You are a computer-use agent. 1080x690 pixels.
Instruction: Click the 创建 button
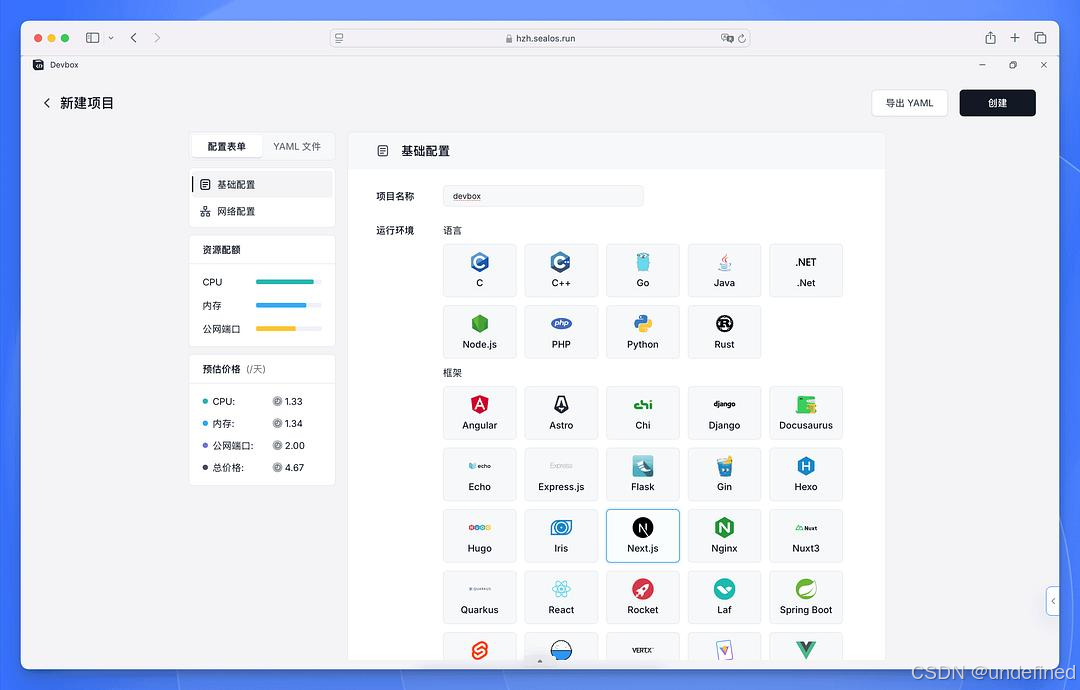pos(997,103)
